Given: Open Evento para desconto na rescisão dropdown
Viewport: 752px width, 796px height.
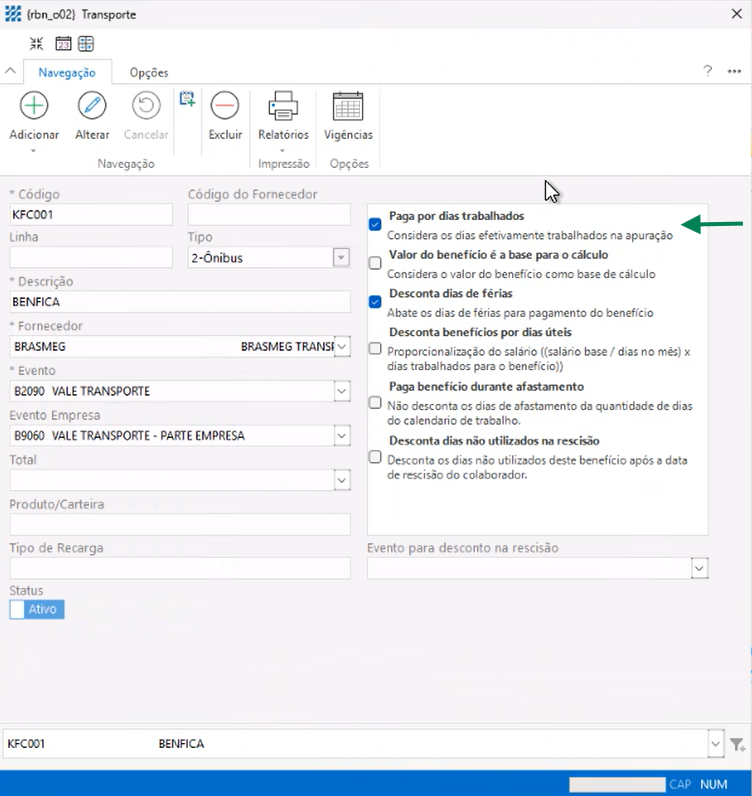Looking at the screenshot, I should (699, 568).
